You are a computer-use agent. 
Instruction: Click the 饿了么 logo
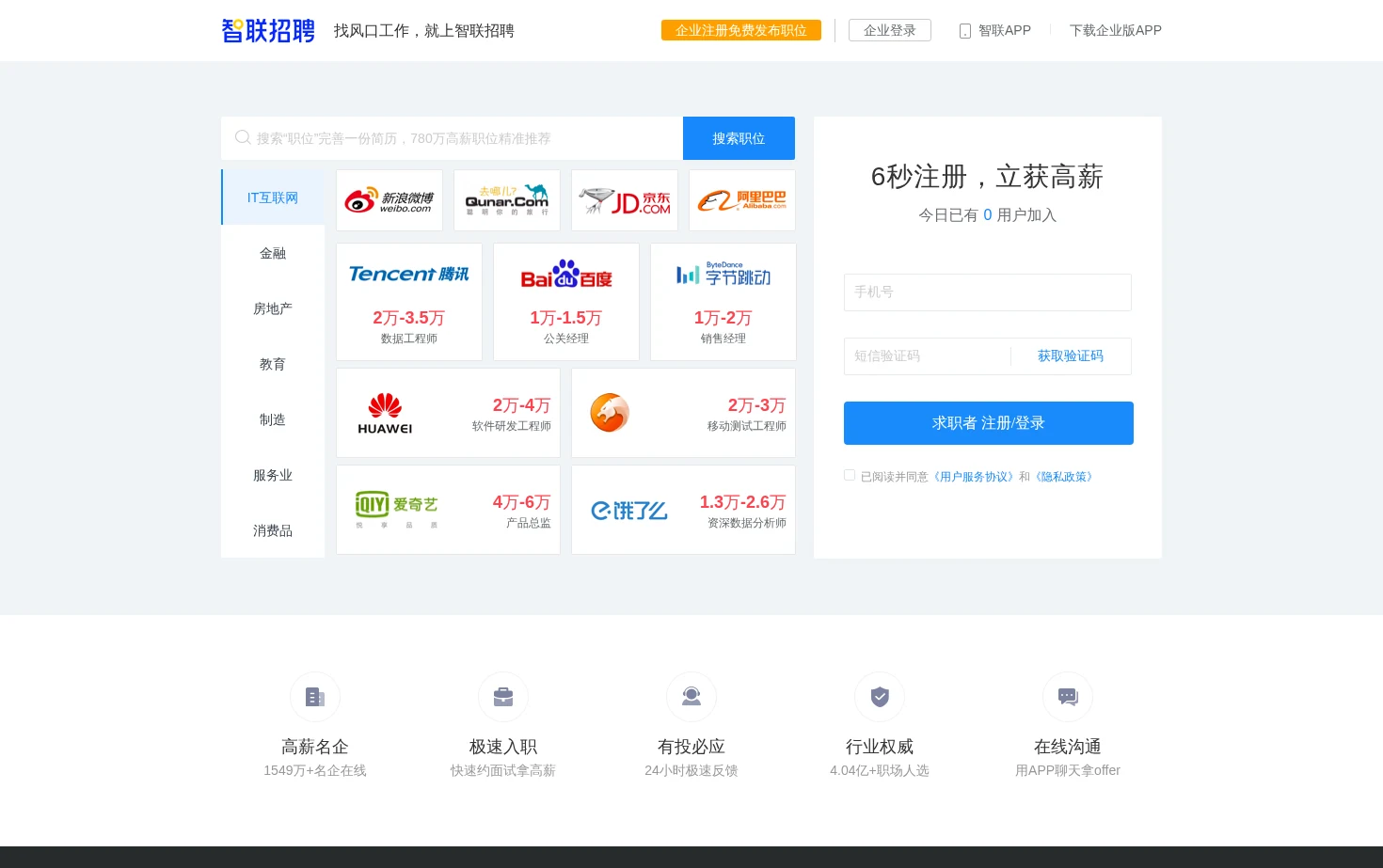click(x=628, y=511)
